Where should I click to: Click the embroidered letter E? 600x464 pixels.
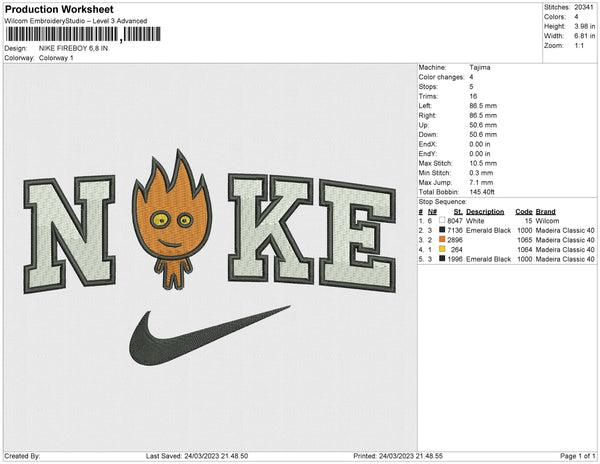coord(357,236)
